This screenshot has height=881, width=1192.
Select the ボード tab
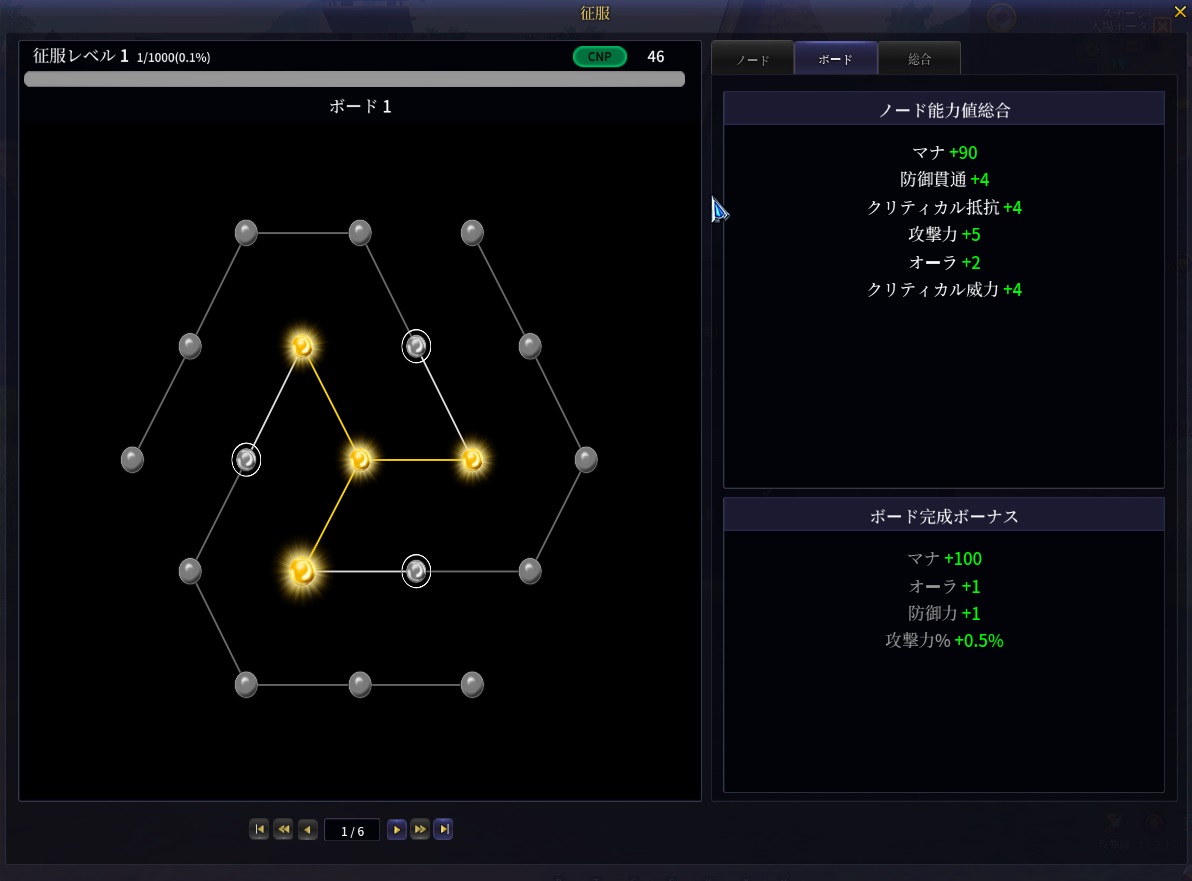(x=836, y=59)
